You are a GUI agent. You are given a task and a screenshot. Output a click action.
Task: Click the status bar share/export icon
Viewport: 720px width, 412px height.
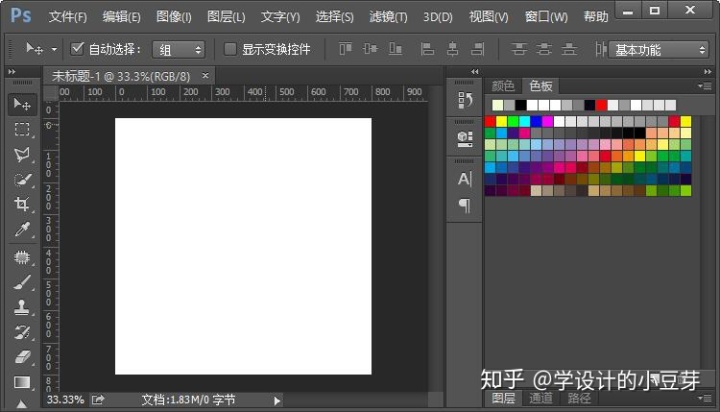(98, 400)
